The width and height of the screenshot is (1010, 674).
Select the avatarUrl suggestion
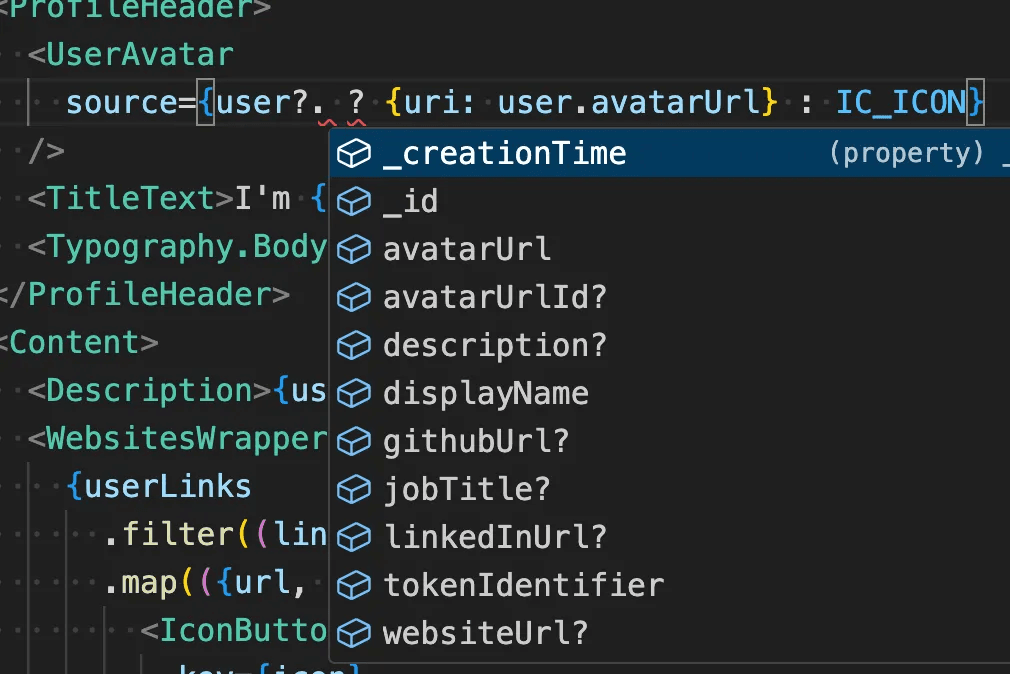466,249
